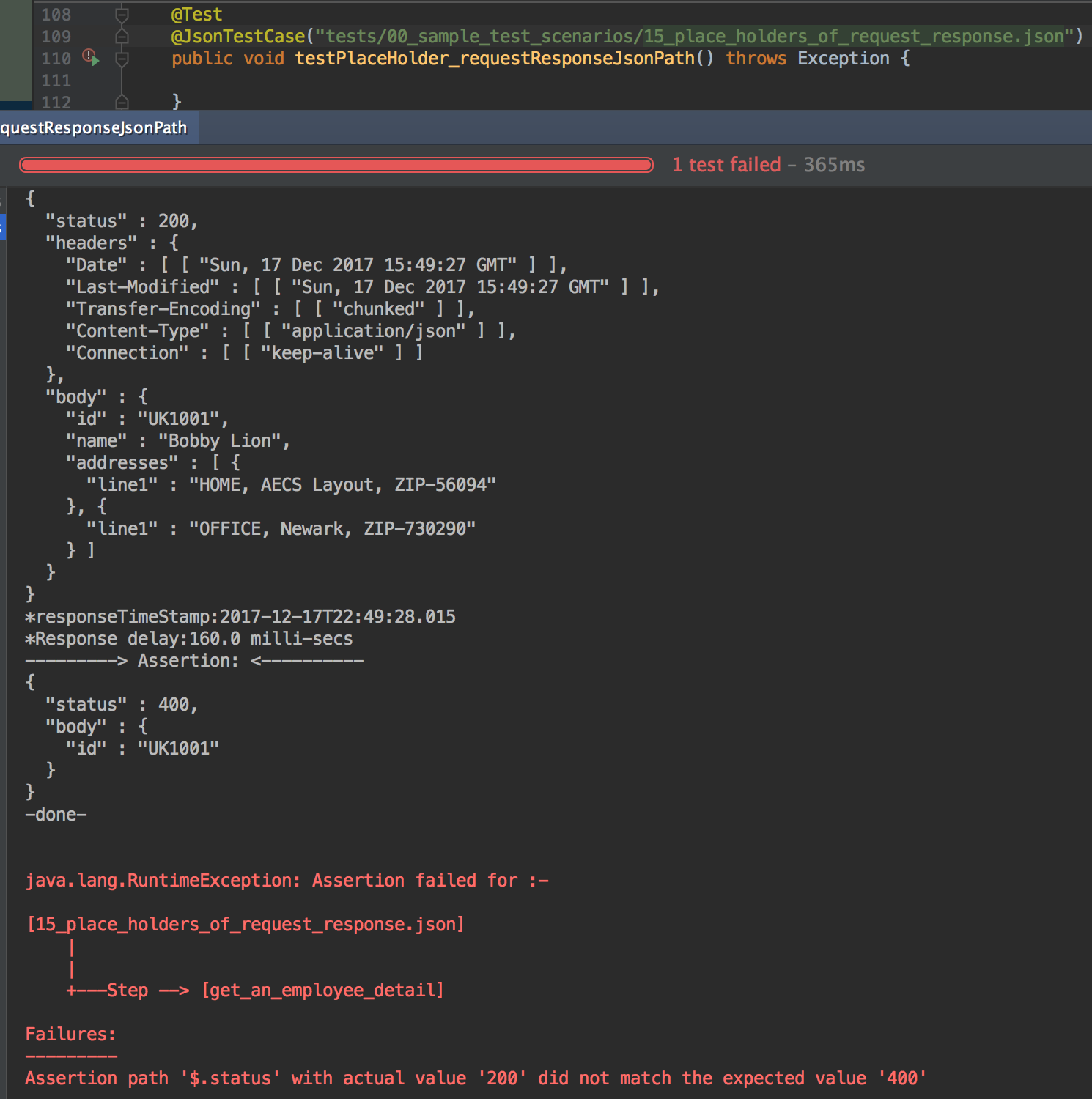1092x1099 pixels.
Task: Select the highlighted icon on the console's left toolbar
Action: (3, 228)
